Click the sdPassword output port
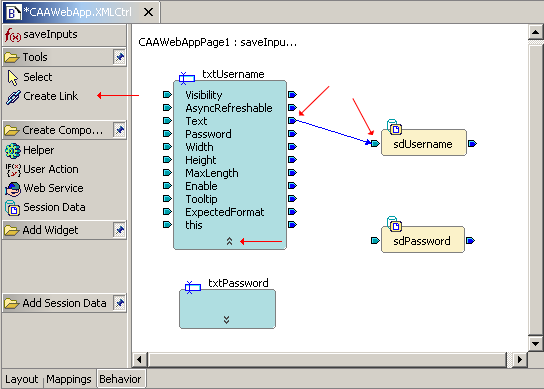The image size is (544, 389). pos(470,240)
